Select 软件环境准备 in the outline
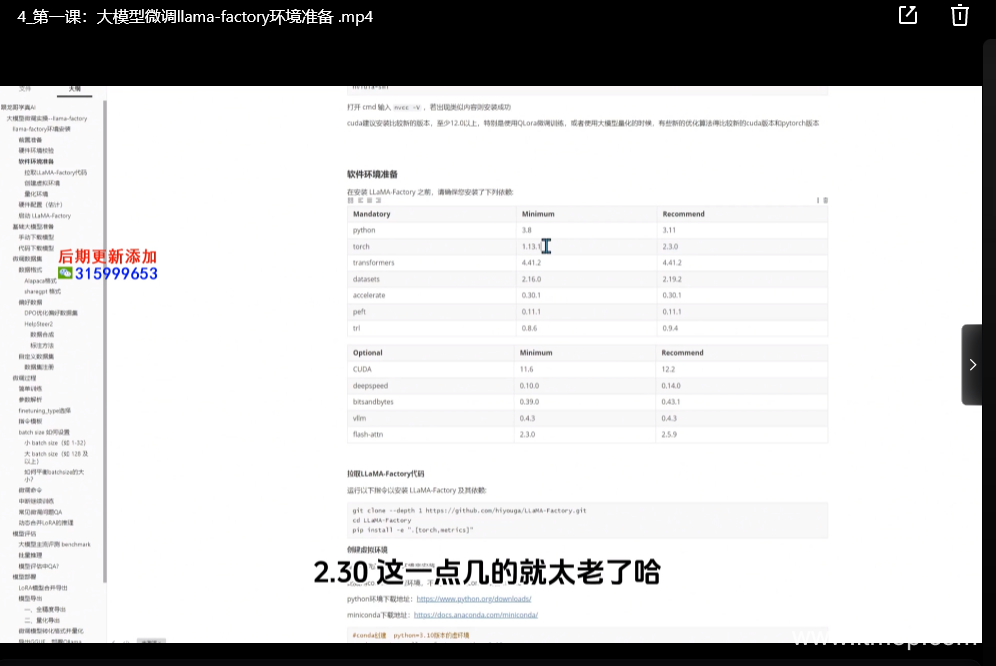The height and width of the screenshot is (666, 996). 36,161
